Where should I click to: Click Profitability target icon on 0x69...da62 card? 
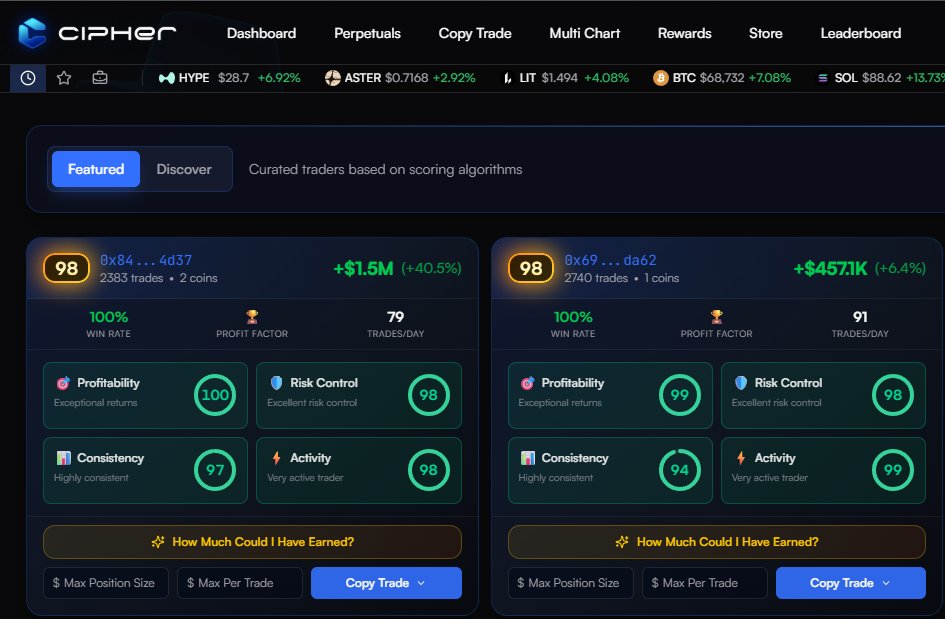[x=528, y=383]
